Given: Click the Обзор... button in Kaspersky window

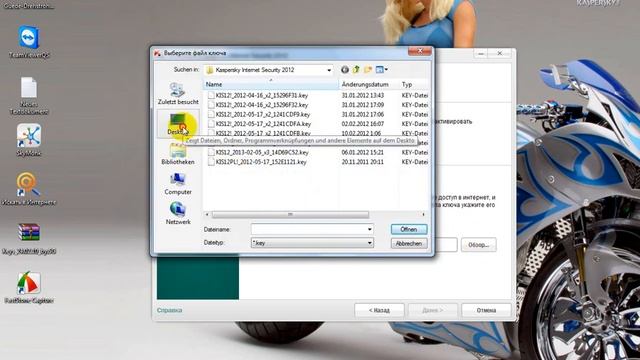Looking at the screenshot, I should (x=478, y=245).
